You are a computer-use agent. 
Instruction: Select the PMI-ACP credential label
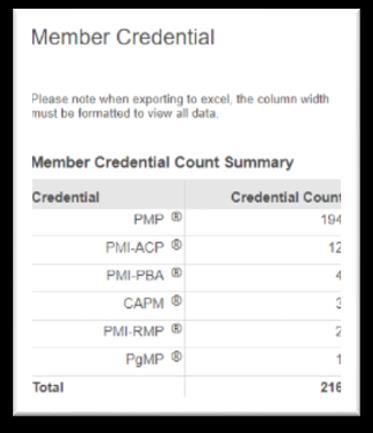pos(135,248)
